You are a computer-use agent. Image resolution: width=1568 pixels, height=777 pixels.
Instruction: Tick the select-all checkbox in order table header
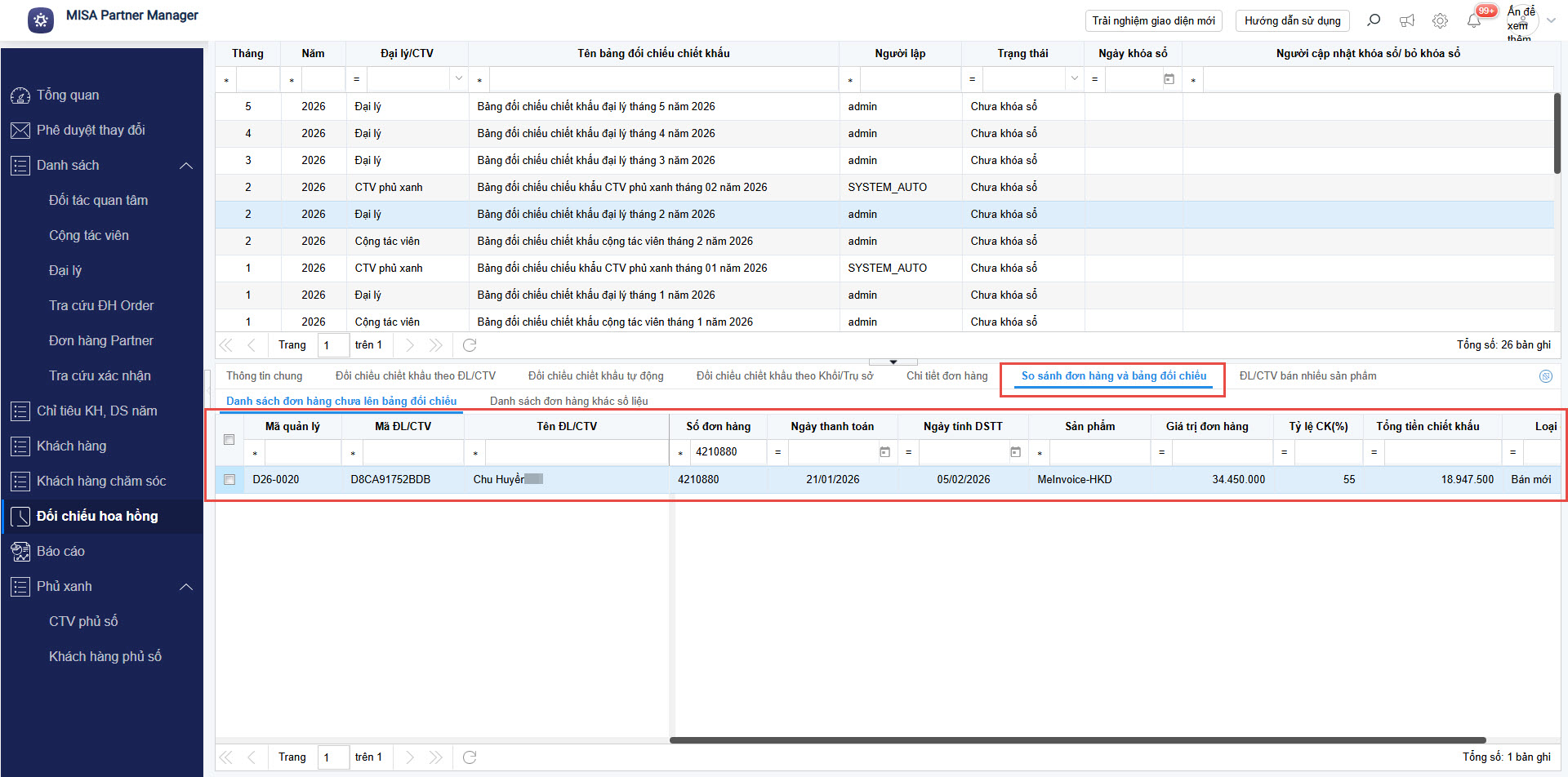tap(229, 439)
